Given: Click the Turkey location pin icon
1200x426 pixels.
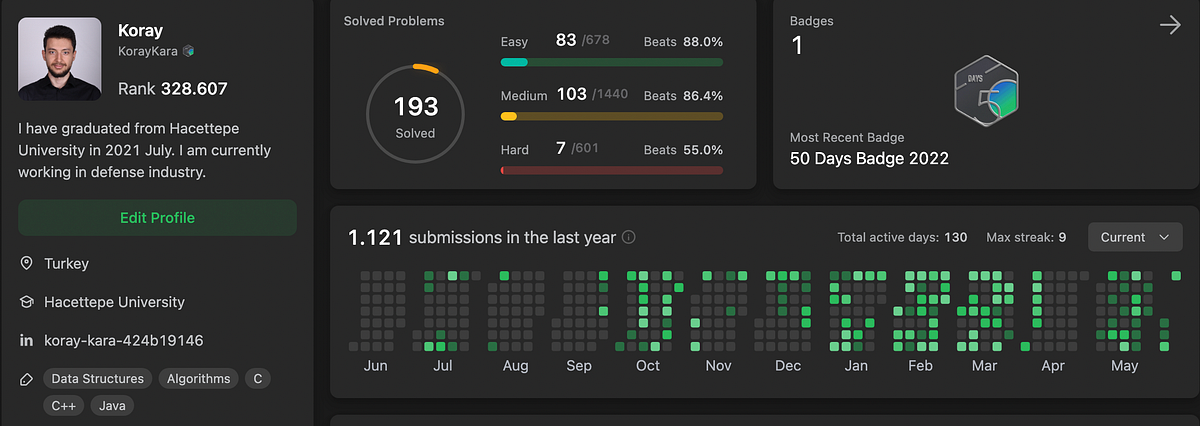Looking at the screenshot, I should pyautogui.click(x=27, y=264).
